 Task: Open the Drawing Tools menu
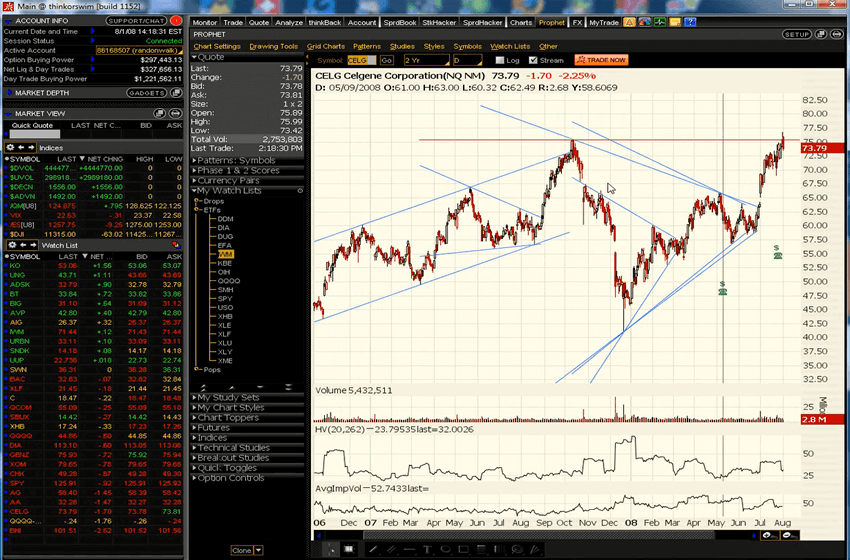(273, 46)
